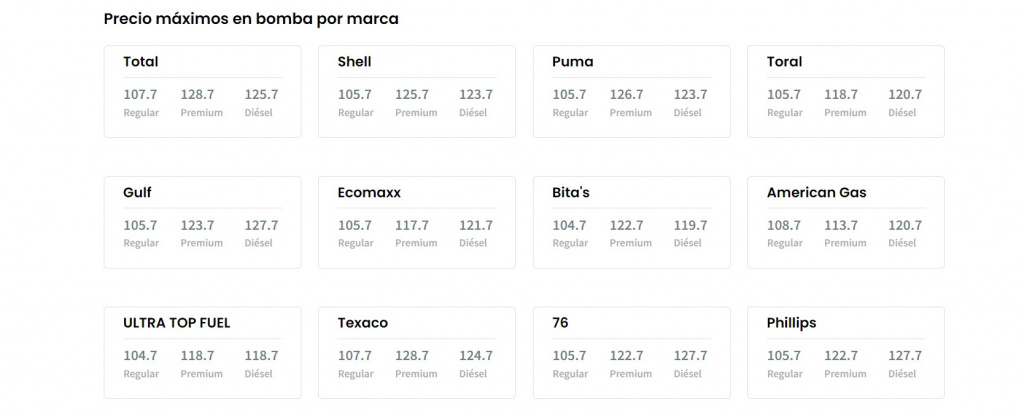1024x416 pixels.
Task: Open the American Gas card title
Action: pyautogui.click(x=816, y=192)
